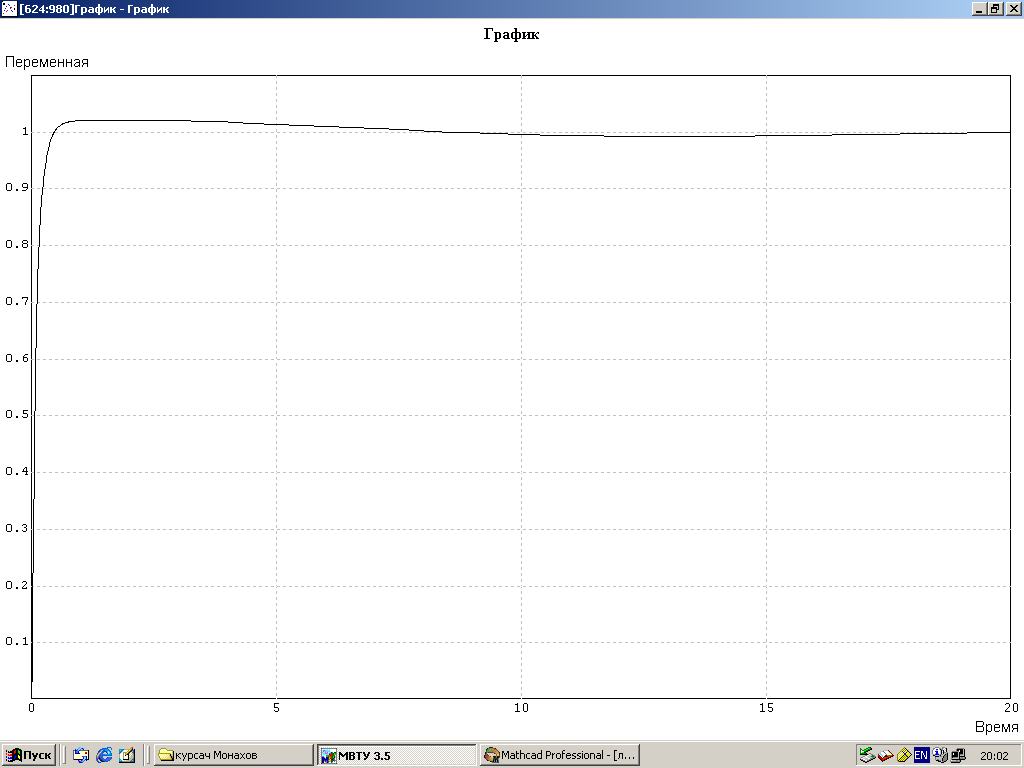Click the yellow diamond tray icon
1024x768 pixels.
pyautogui.click(x=904, y=756)
